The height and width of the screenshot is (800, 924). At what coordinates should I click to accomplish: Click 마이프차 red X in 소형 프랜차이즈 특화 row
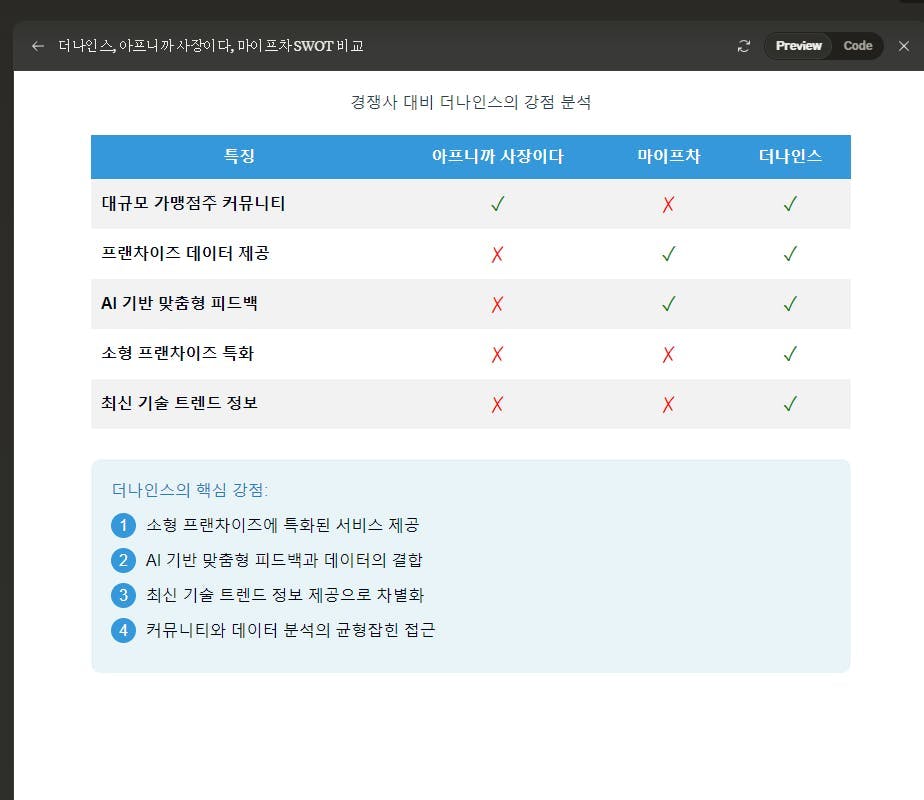pos(668,354)
